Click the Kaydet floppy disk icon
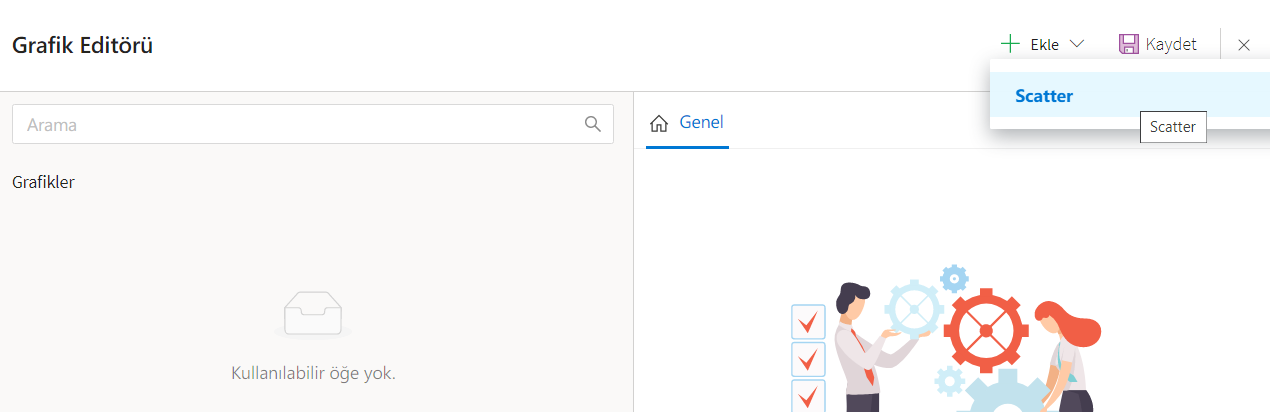 pos(1129,44)
